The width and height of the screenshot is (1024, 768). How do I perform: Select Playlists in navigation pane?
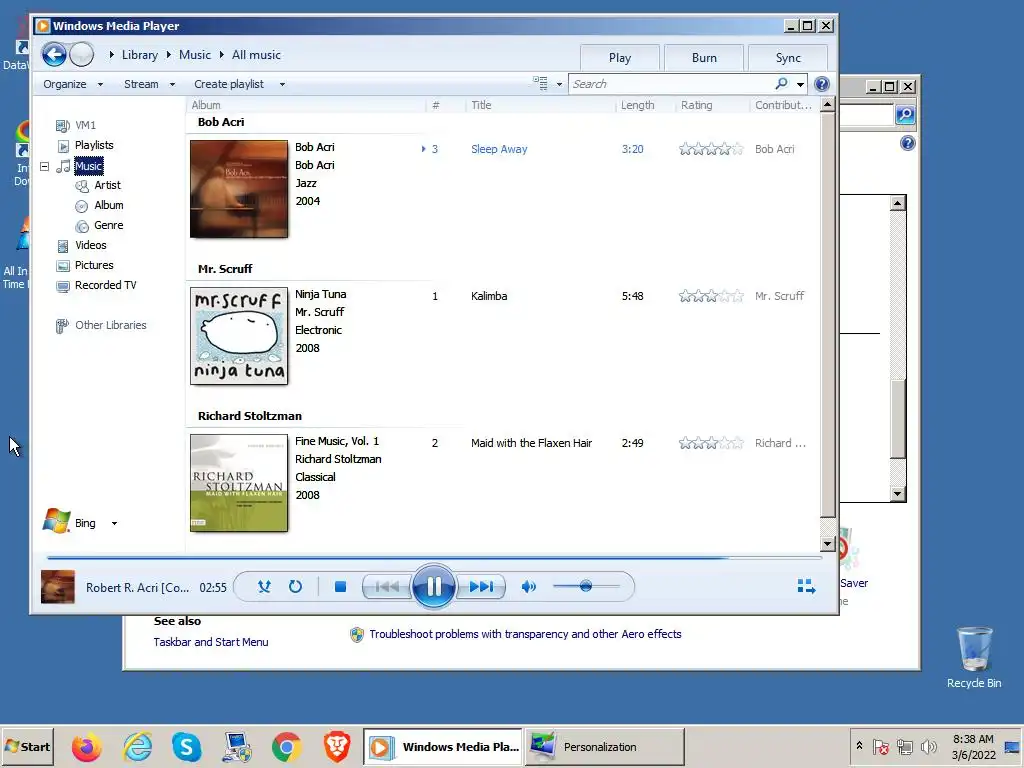click(94, 145)
